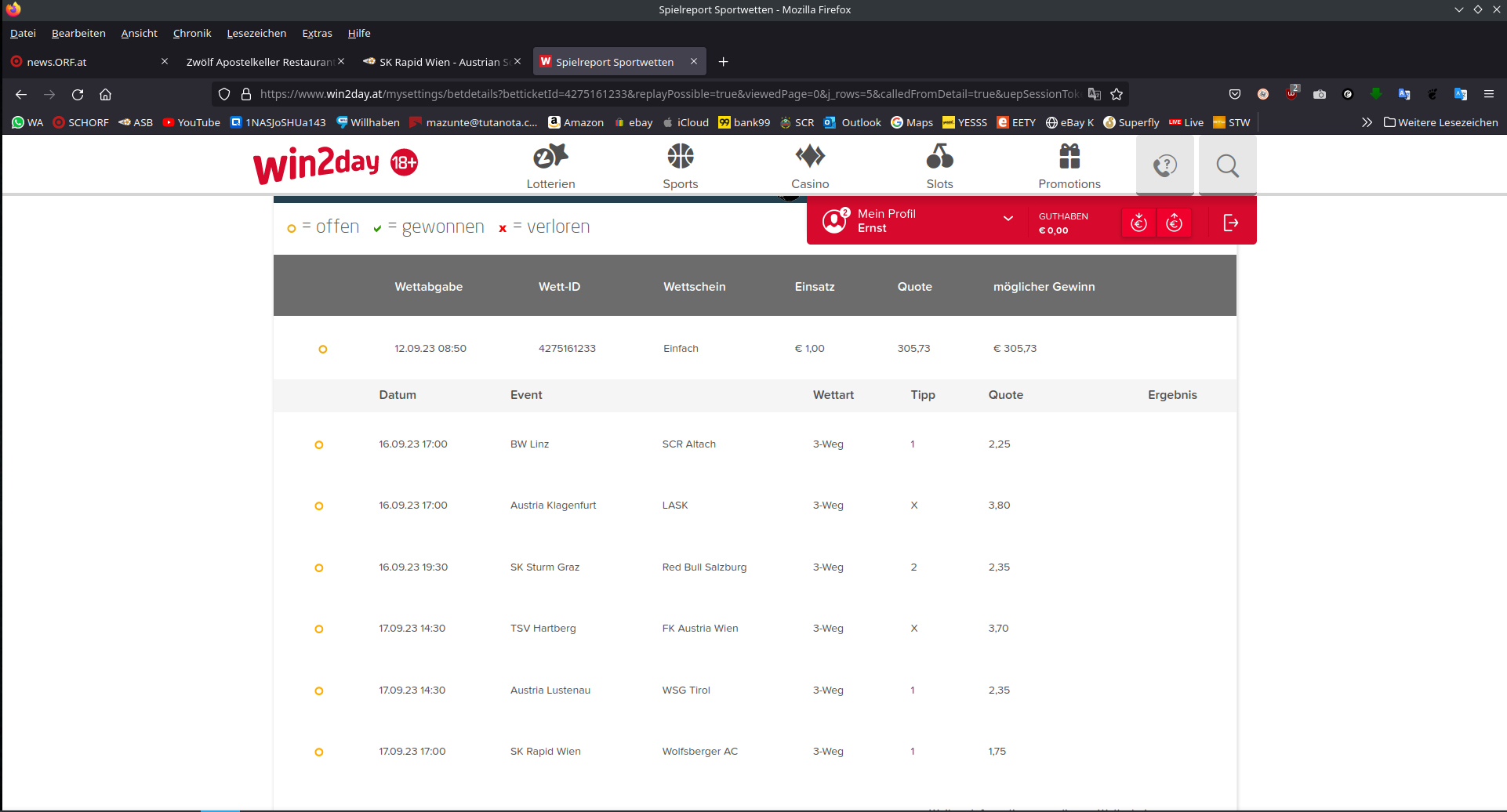This screenshot has height=812, width=1507.
Task: Open the YouTube bookmark
Action: tap(191, 122)
